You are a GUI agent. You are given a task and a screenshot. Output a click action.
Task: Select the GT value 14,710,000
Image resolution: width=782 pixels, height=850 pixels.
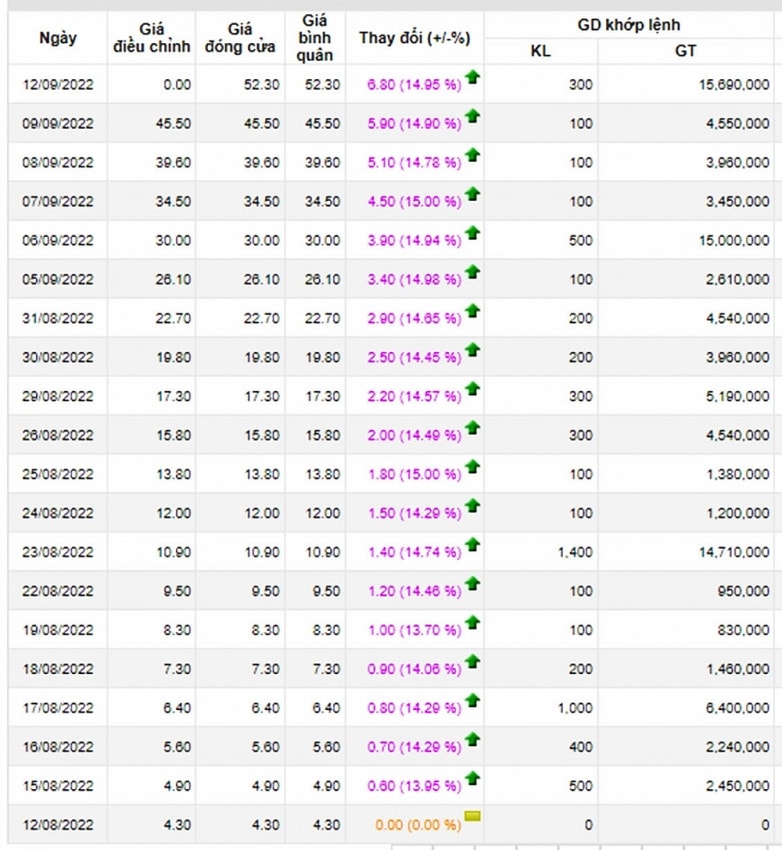pyautogui.click(x=734, y=552)
